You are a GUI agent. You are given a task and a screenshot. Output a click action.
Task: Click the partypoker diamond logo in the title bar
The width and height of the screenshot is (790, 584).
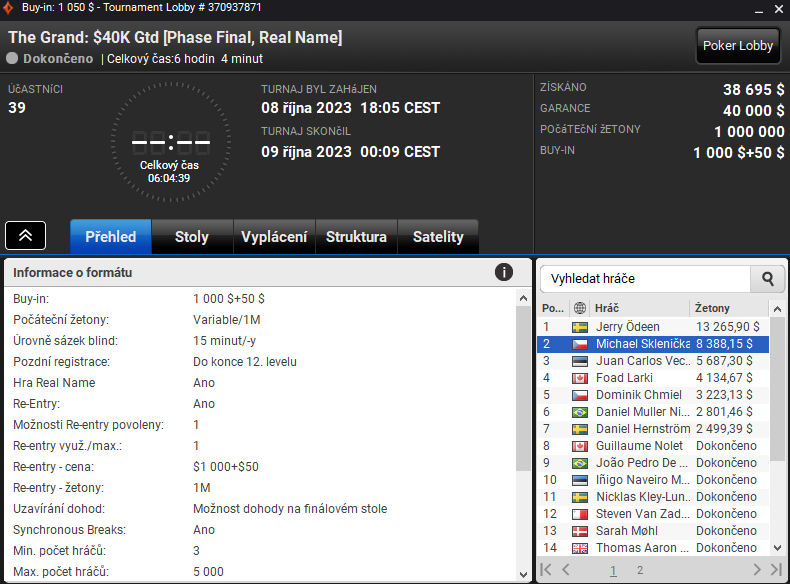pos(8,8)
